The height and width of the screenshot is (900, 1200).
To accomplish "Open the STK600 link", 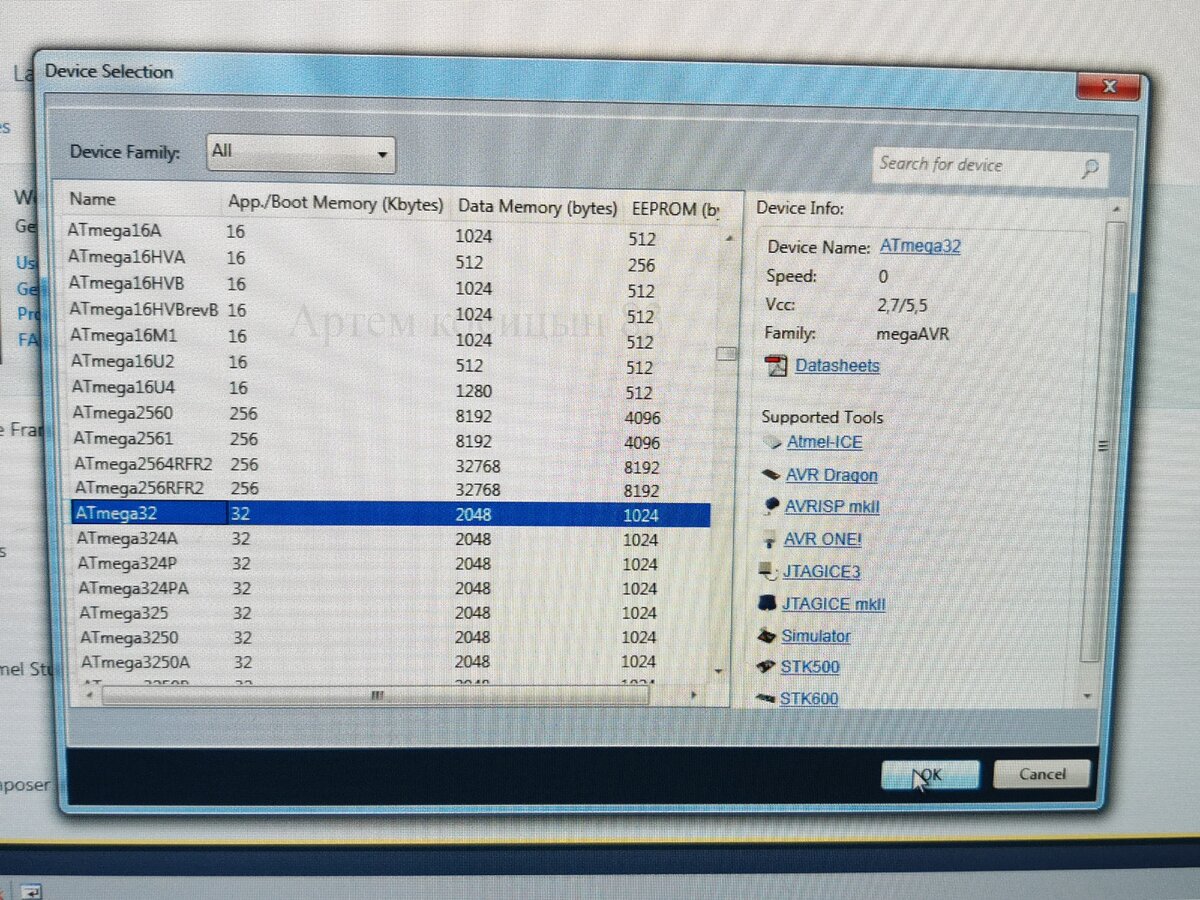I will coord(809,698).
